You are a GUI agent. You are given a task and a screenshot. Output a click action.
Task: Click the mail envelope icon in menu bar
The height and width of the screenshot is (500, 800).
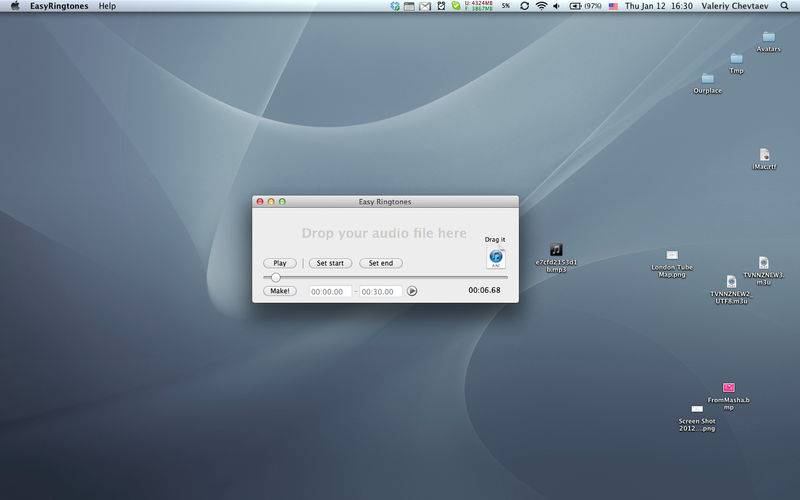point(424,6)
